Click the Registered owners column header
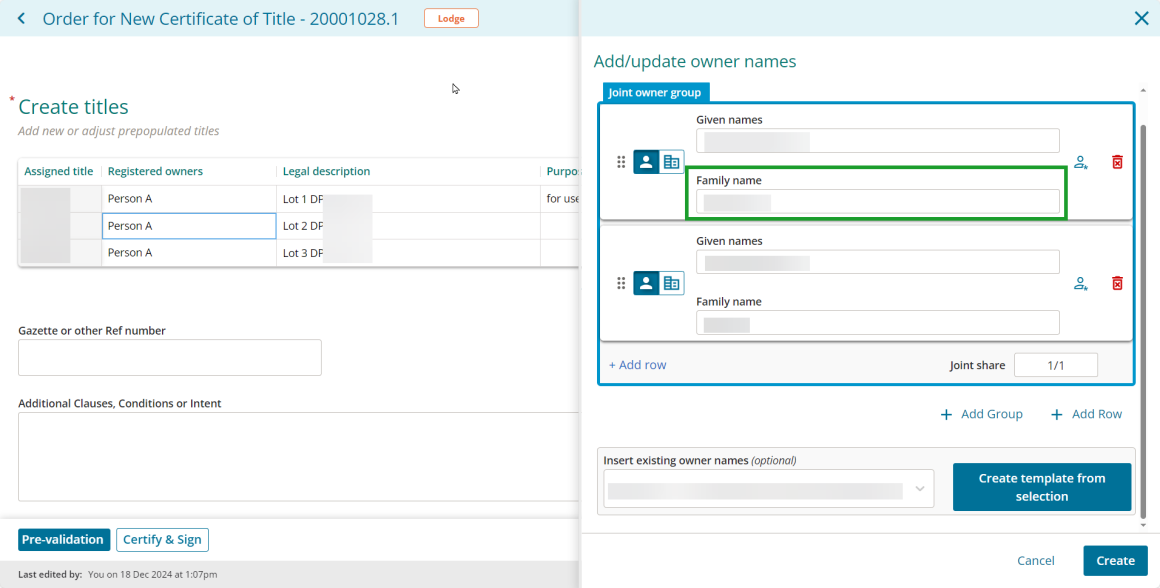1160x588 pixels. (x=155, y=172)
